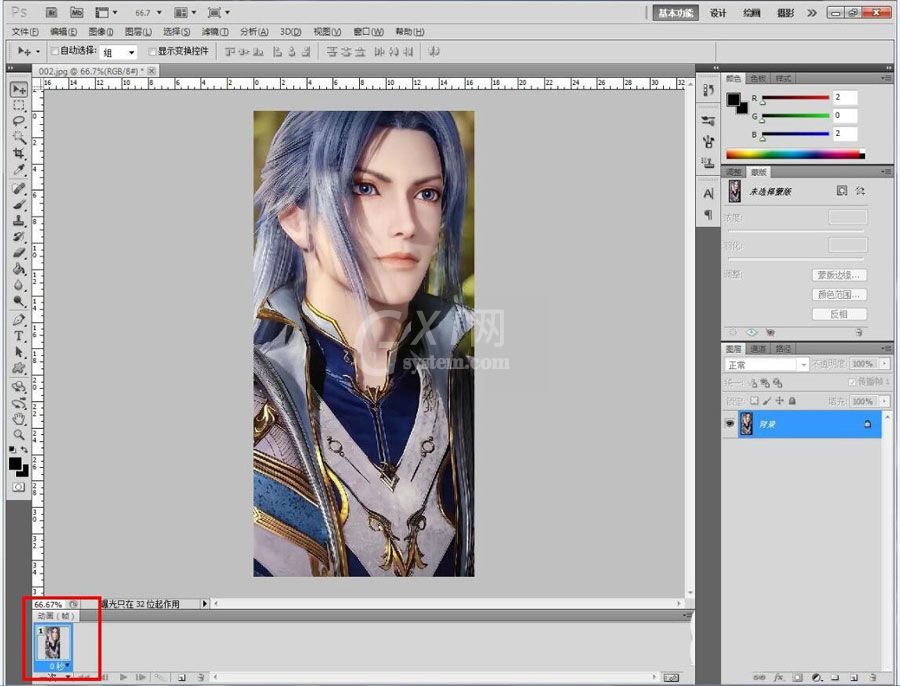This screenshot has width=900, height=686.
Task: Select the Rectangular Marquee tool
Action: click(19, 105)
